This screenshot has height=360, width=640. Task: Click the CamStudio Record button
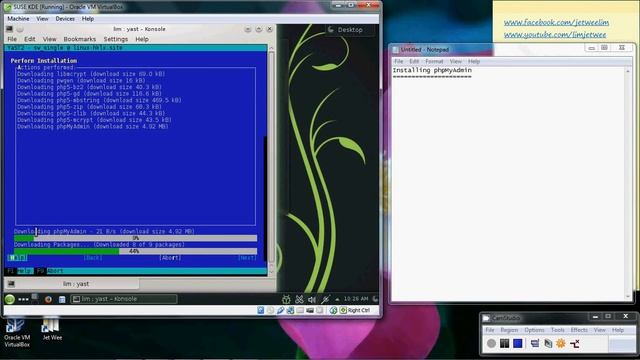(x=491, y=344)
